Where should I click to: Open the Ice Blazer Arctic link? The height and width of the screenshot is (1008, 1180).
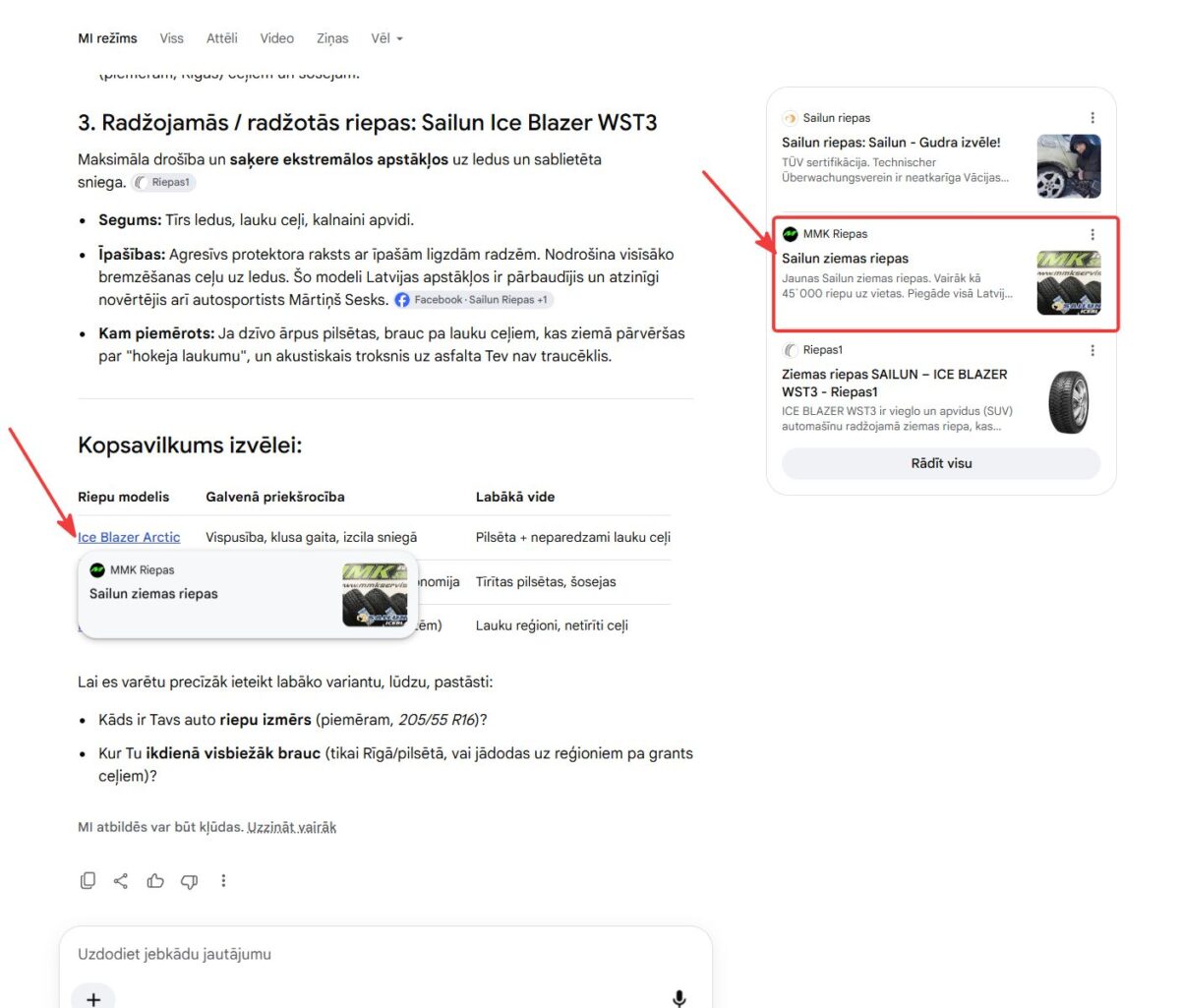coord(129,537)
